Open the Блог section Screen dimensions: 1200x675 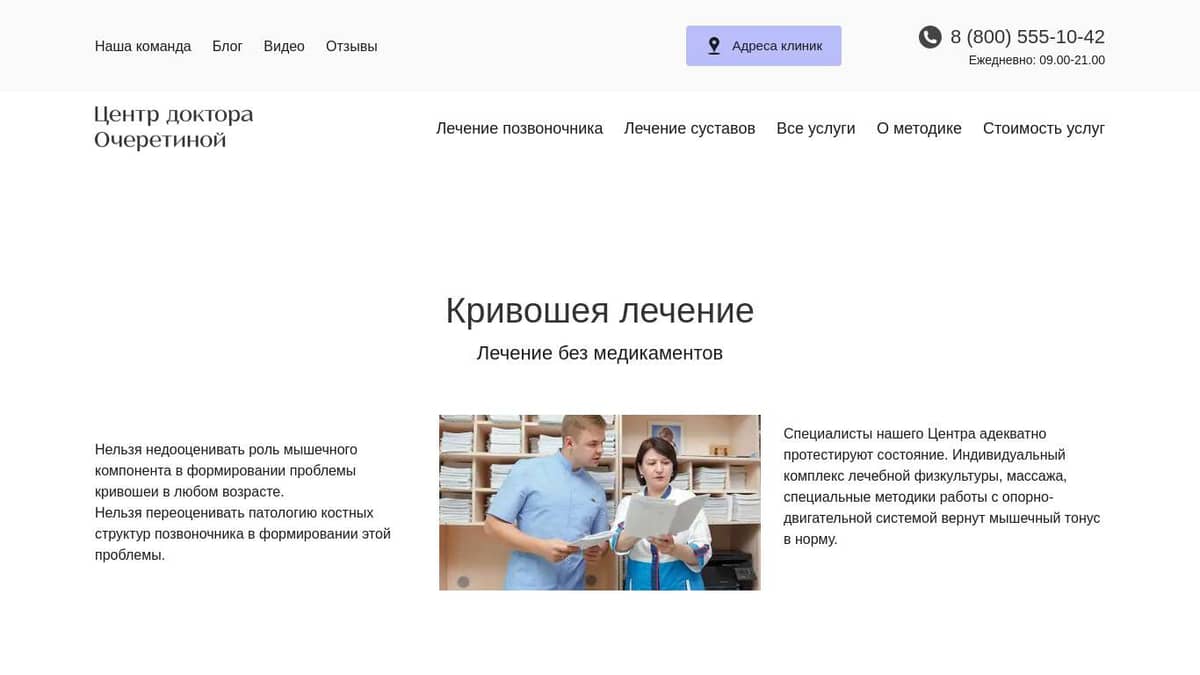228,45
